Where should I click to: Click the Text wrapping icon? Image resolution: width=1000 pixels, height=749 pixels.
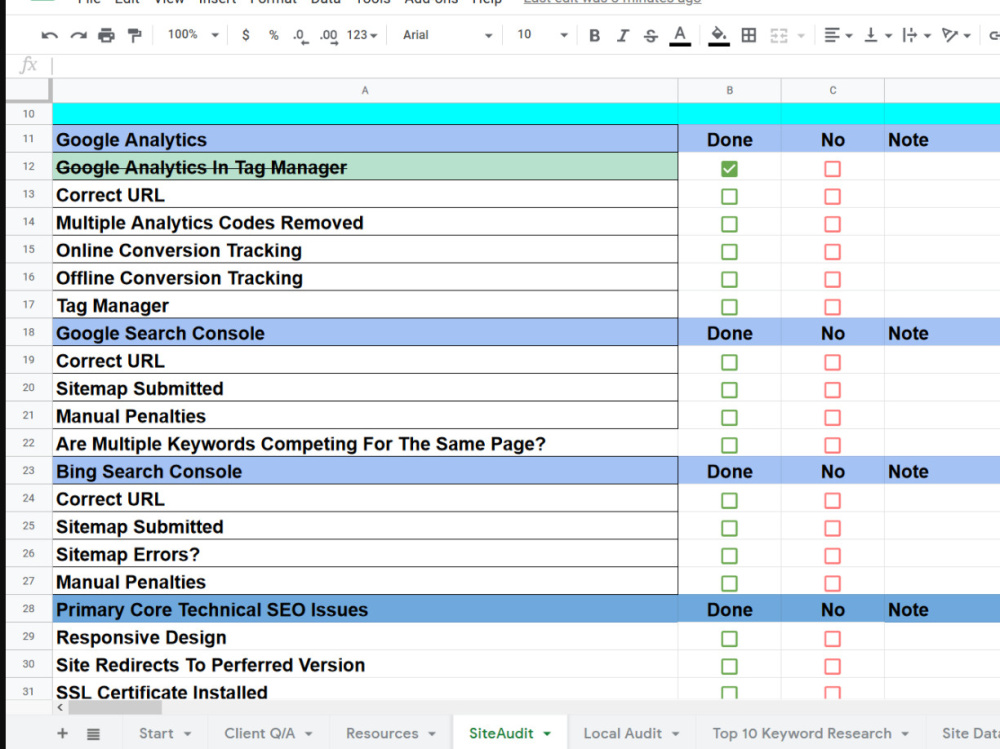pyautogui.click(x=910, y=35)
